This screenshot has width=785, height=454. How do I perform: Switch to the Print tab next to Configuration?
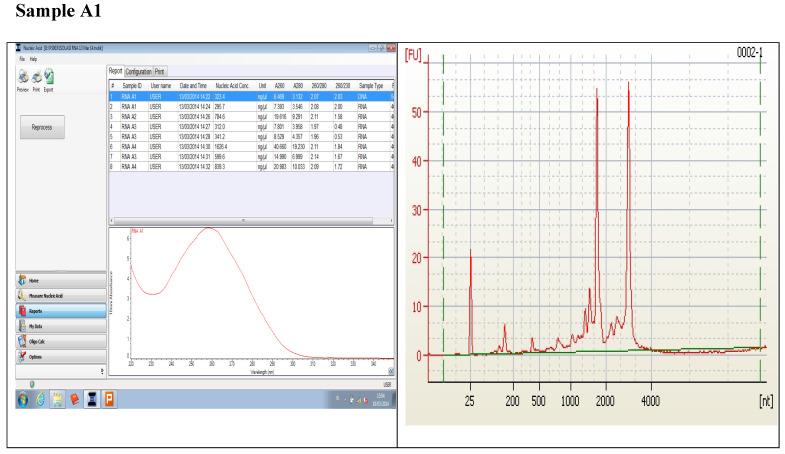tap(159, 72)
